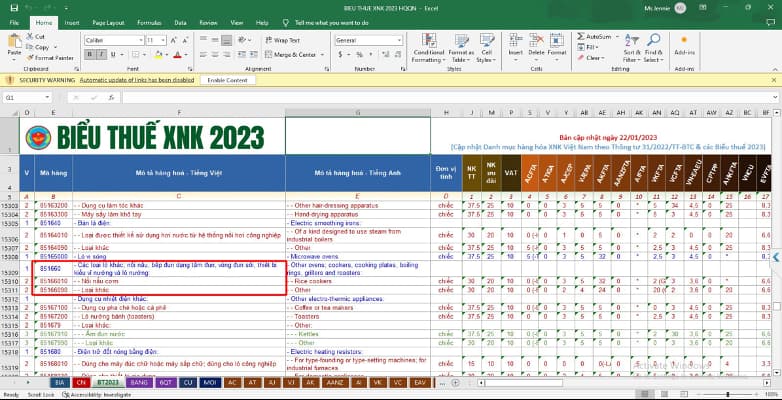Image resolution: width=782 pixels, height=400 pixels.
Task: Open the BT2023 sheet tab
Action: 106,382
